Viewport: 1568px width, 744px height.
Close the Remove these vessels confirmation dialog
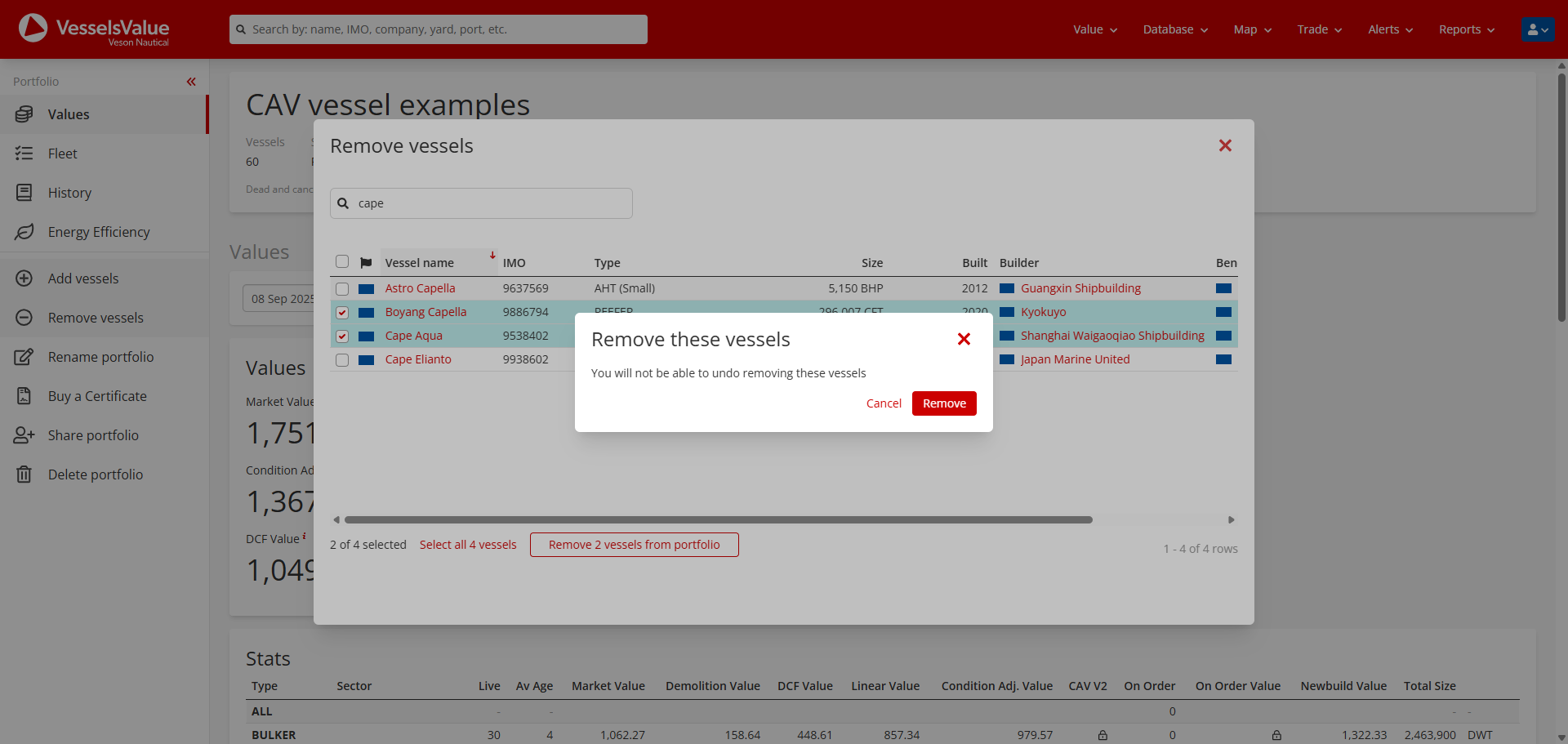tap(964, 339)
